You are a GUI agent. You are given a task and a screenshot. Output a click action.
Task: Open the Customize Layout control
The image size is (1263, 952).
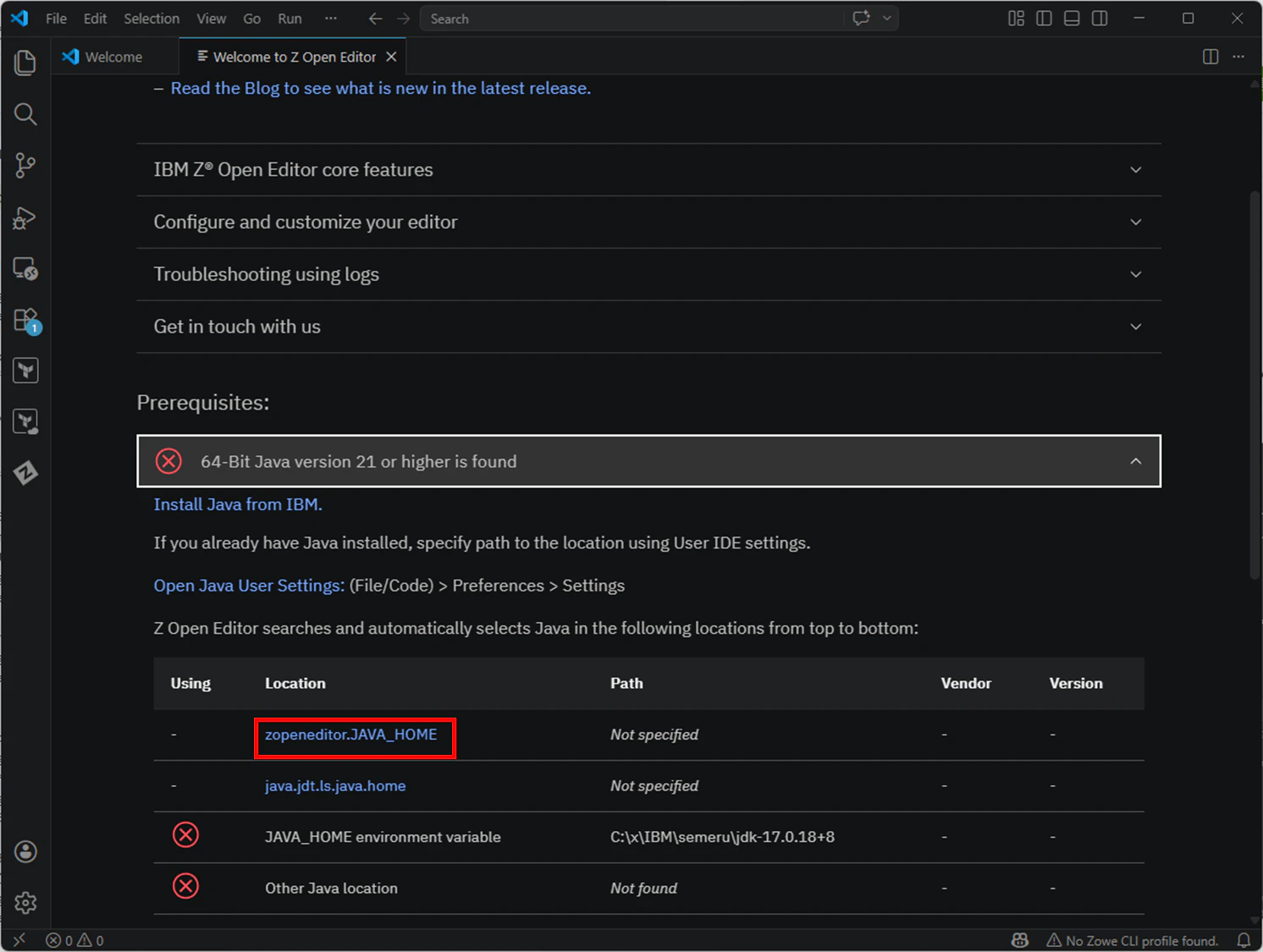(1016, 19)
